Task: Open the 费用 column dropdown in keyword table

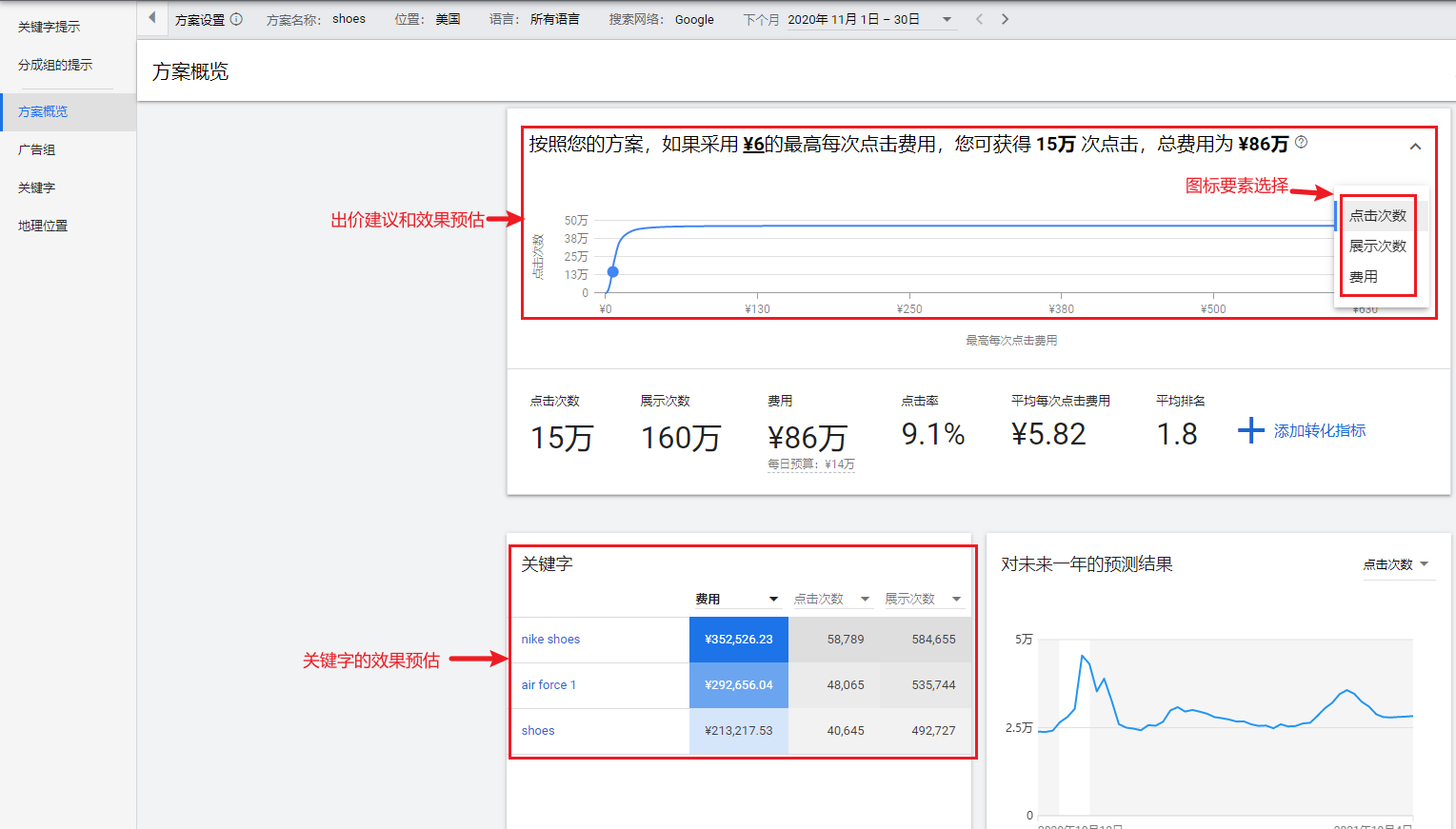Action: [x=773, y=599]
